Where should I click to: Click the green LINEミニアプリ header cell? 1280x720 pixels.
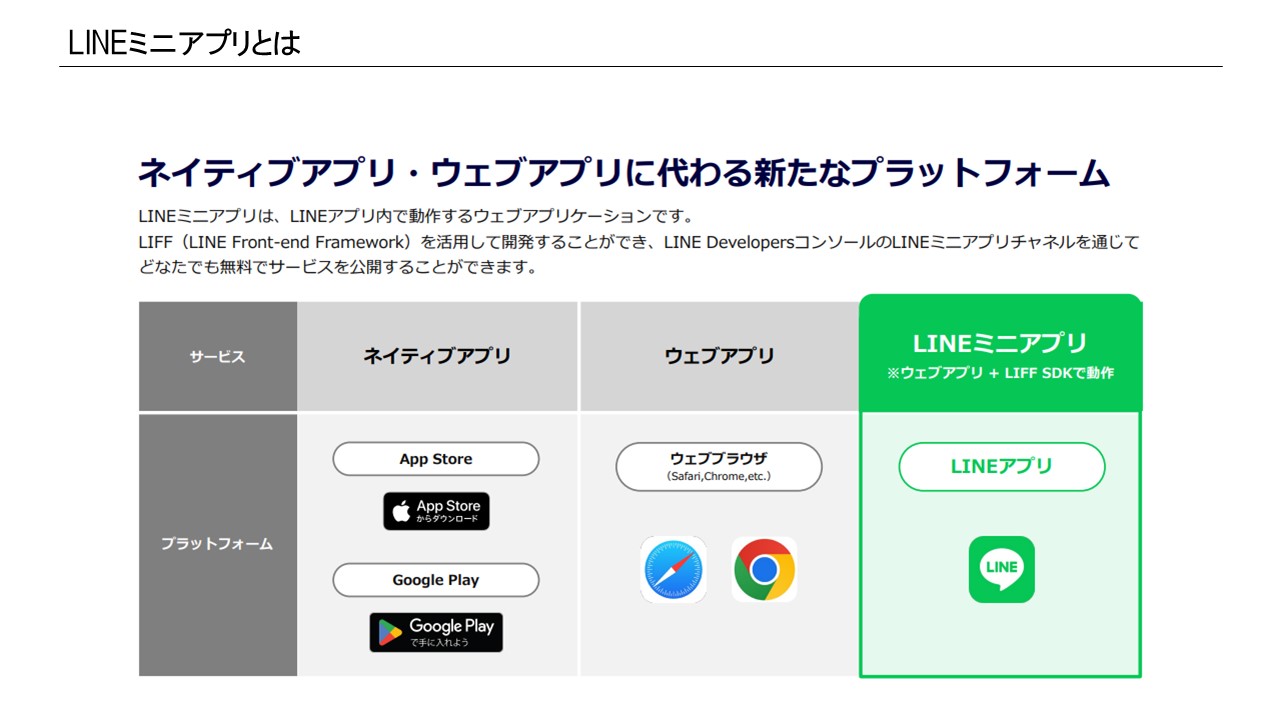(1000, 353)
